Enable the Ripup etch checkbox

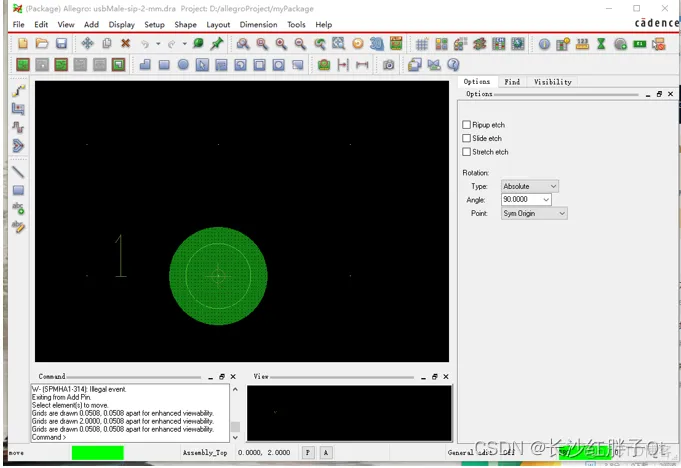[466, 125]
